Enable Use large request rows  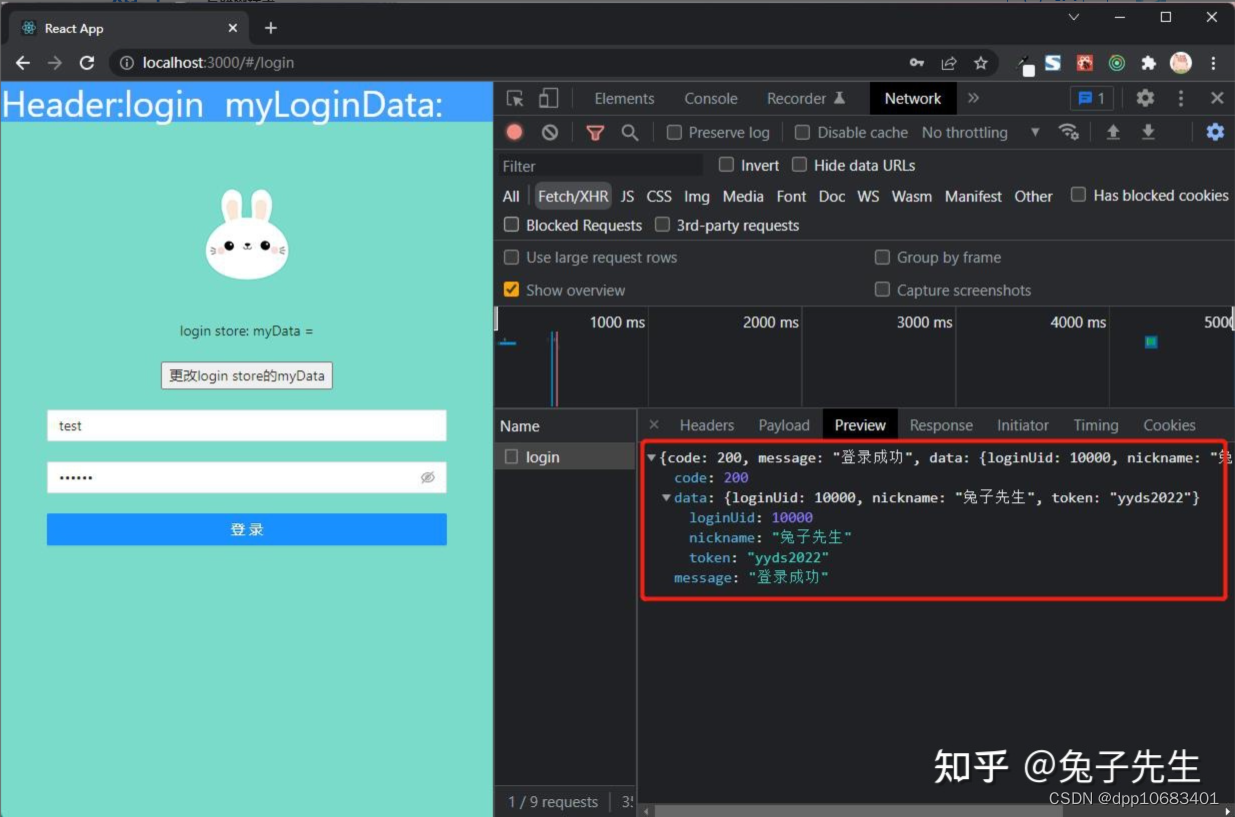(x=511, y=257)
